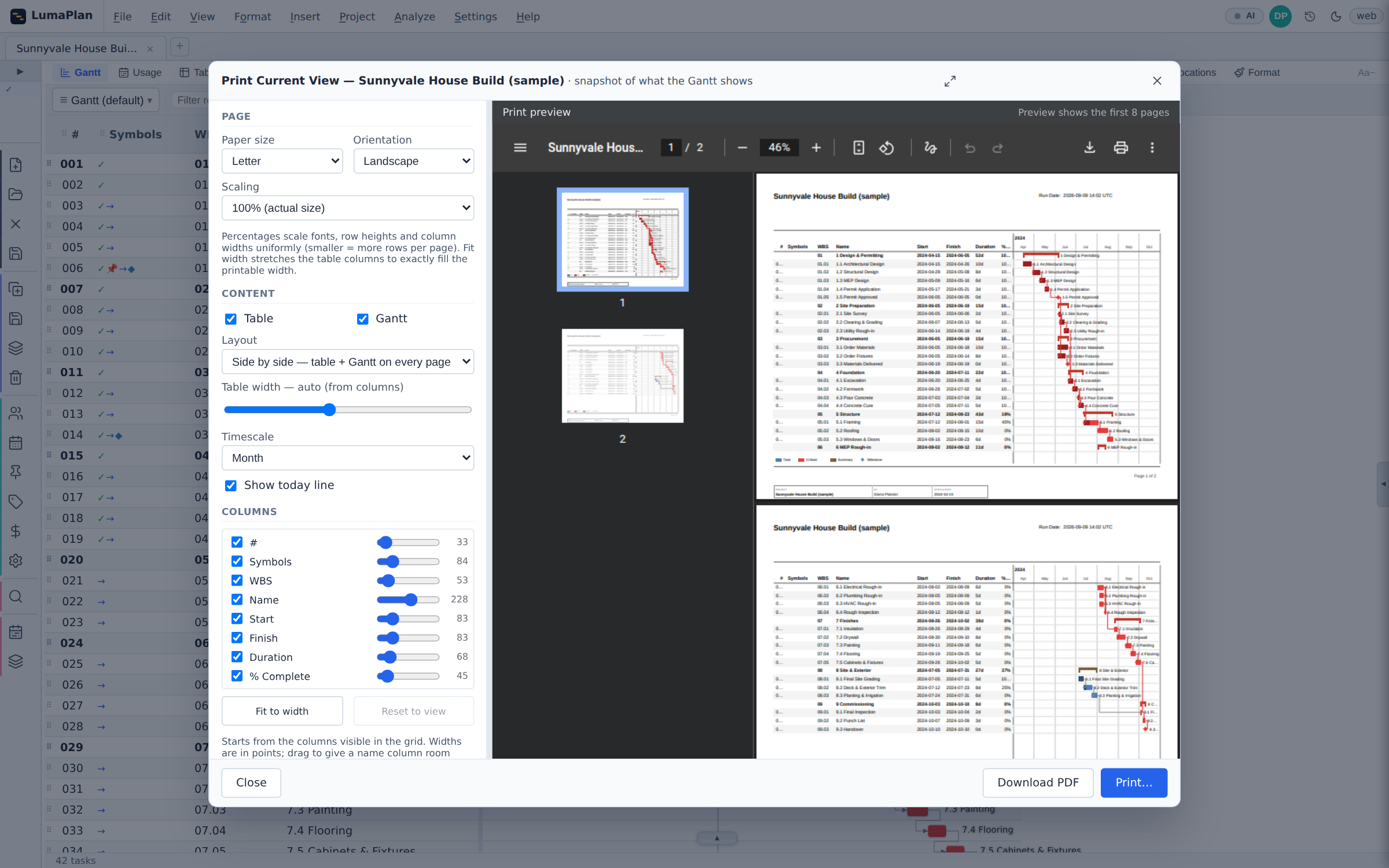
Task: Click the preview page number field
Action: [670, 148]
